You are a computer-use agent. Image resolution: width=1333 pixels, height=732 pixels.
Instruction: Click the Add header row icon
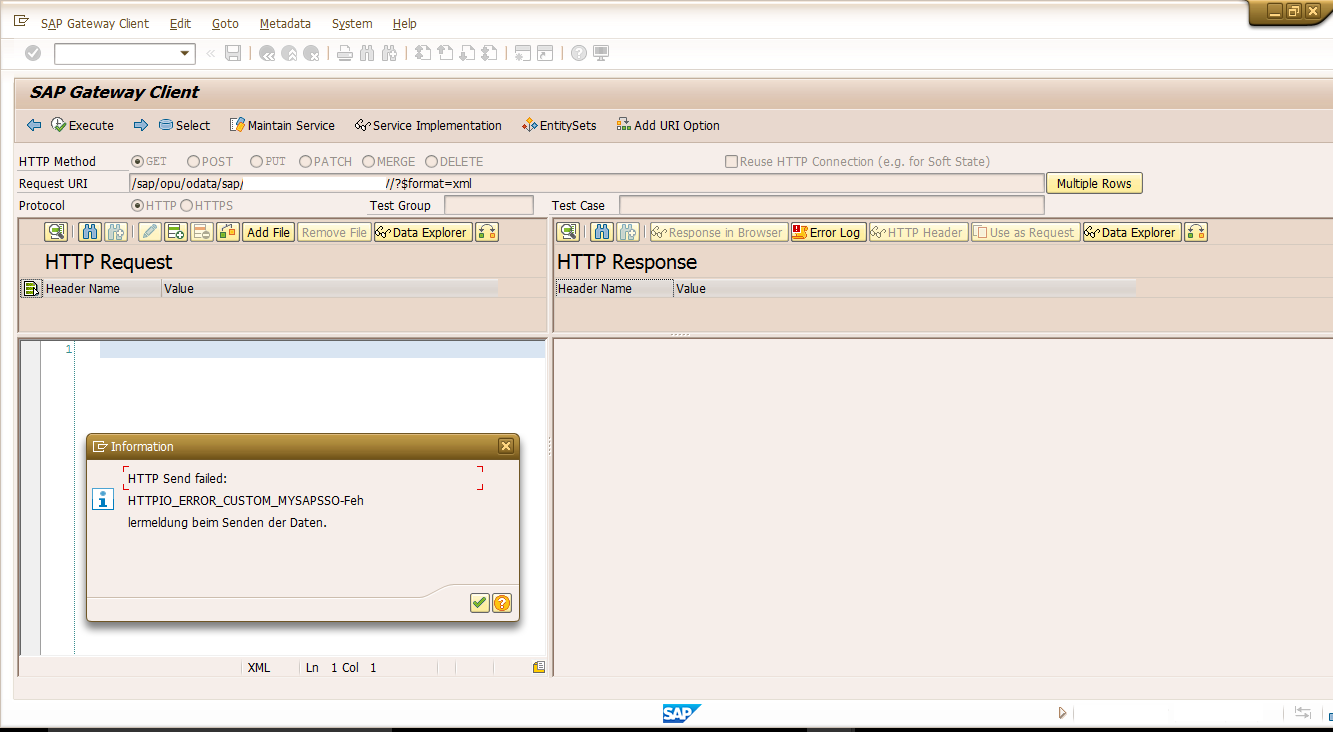[x=176, y=232]
